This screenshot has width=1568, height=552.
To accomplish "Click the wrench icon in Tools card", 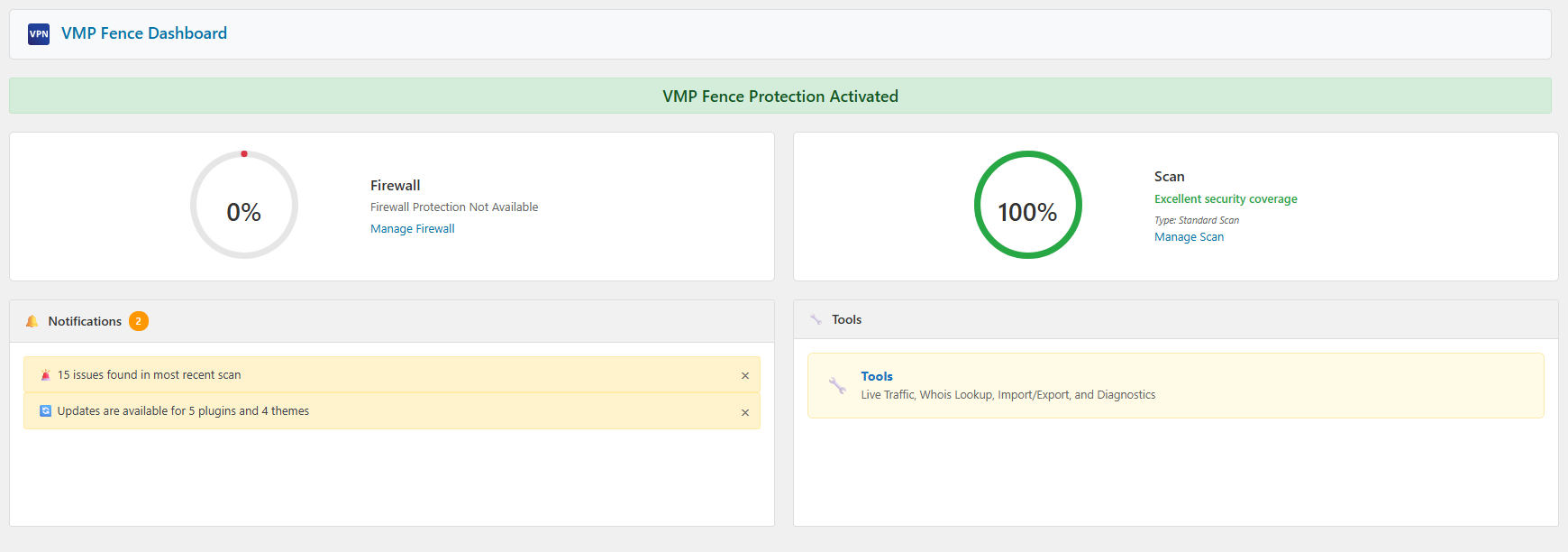I will tap(838, 385).
